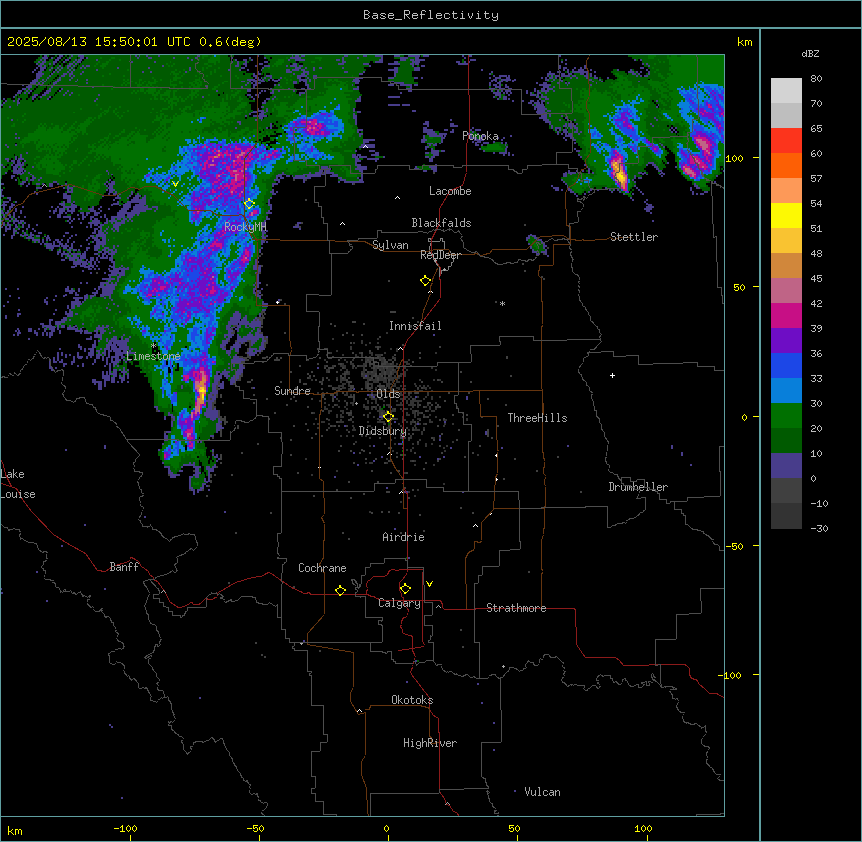Pick the dark blue 36 dBZ legend swatch
This screenshot has height=842, width=862.
tap(786, 365)
